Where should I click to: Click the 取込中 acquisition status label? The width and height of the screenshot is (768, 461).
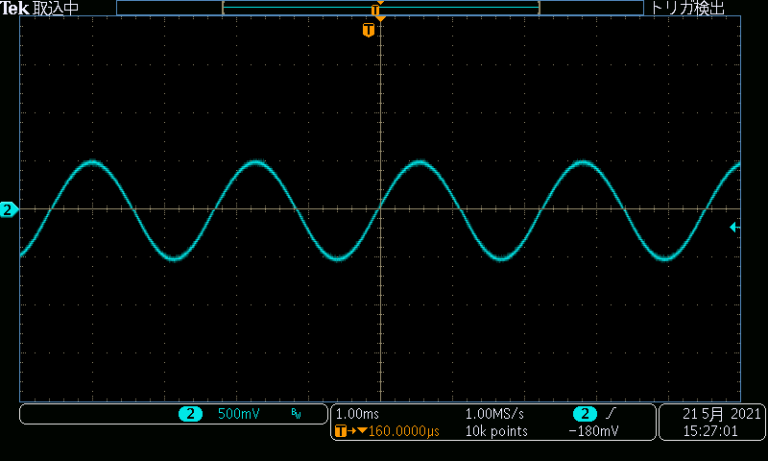click(x=56, y=8)
